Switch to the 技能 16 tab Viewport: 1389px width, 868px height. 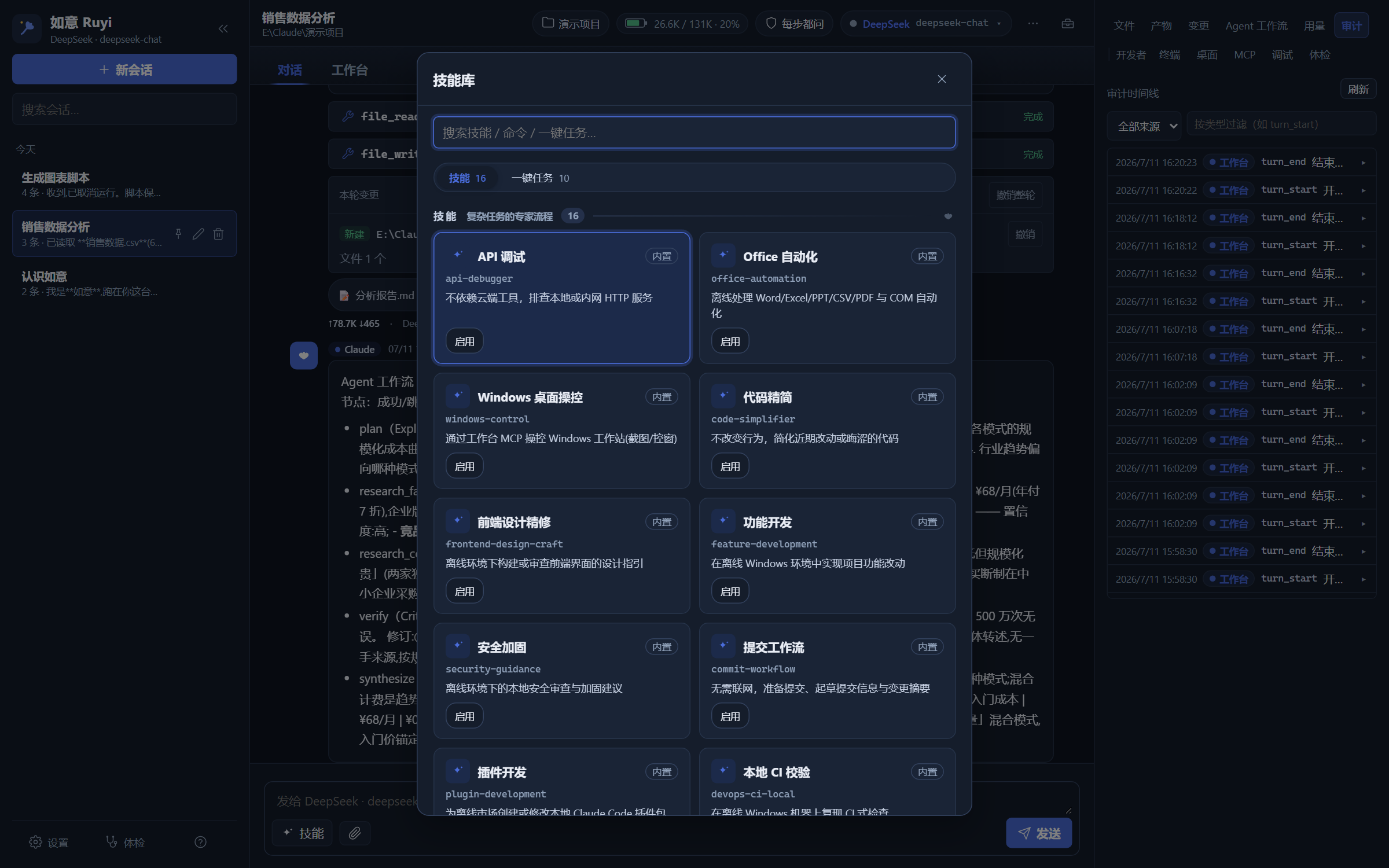pos(467,178)
